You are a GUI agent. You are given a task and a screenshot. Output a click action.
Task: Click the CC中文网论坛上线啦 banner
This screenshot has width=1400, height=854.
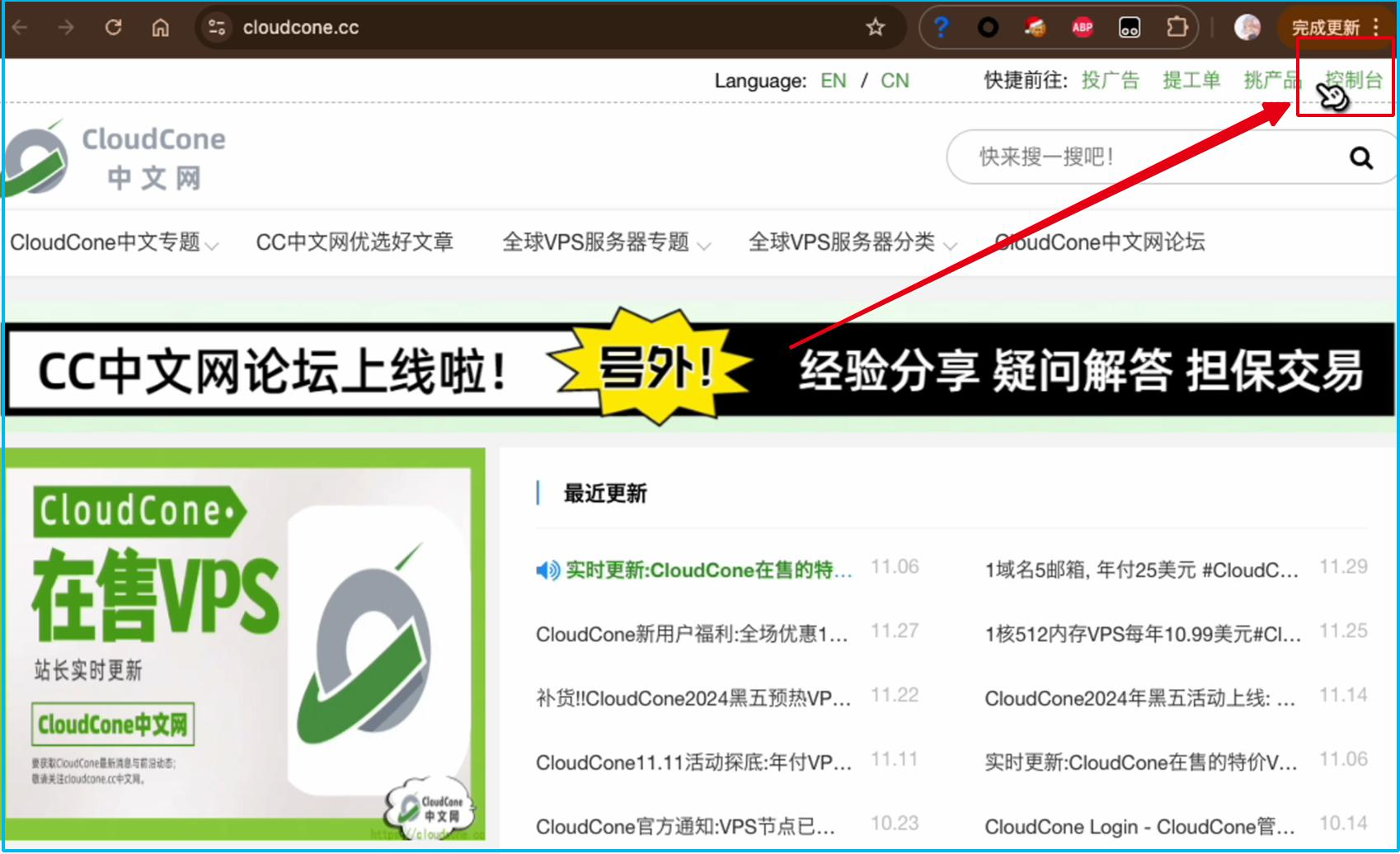pyautogui.click(x=699, y=370)
